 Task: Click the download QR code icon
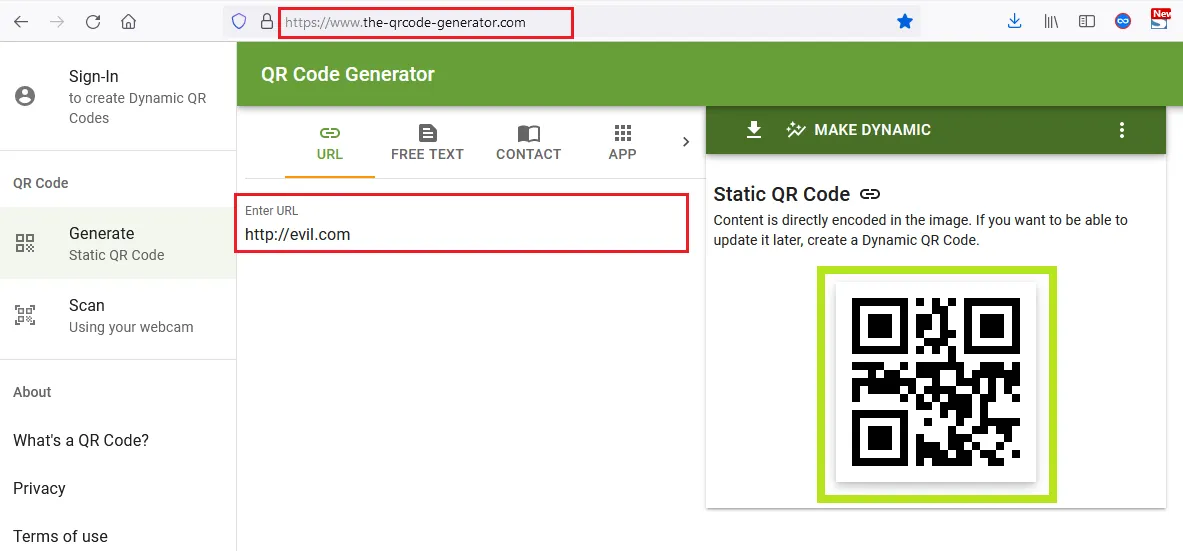[x=754, y=130]
